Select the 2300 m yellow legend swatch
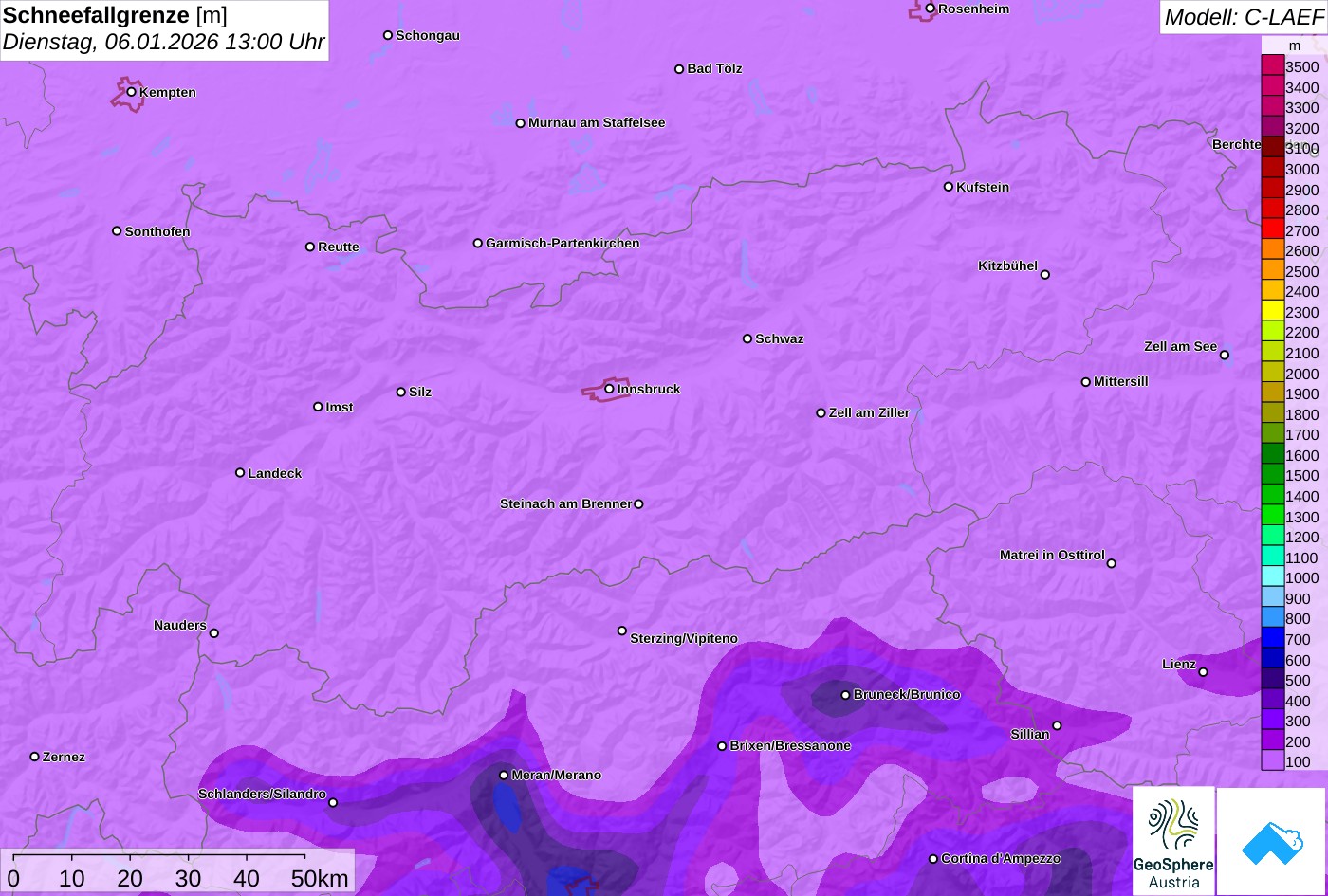Image resolution: width=1328 pixels, height=896 pixels. tap(1272, 311)
